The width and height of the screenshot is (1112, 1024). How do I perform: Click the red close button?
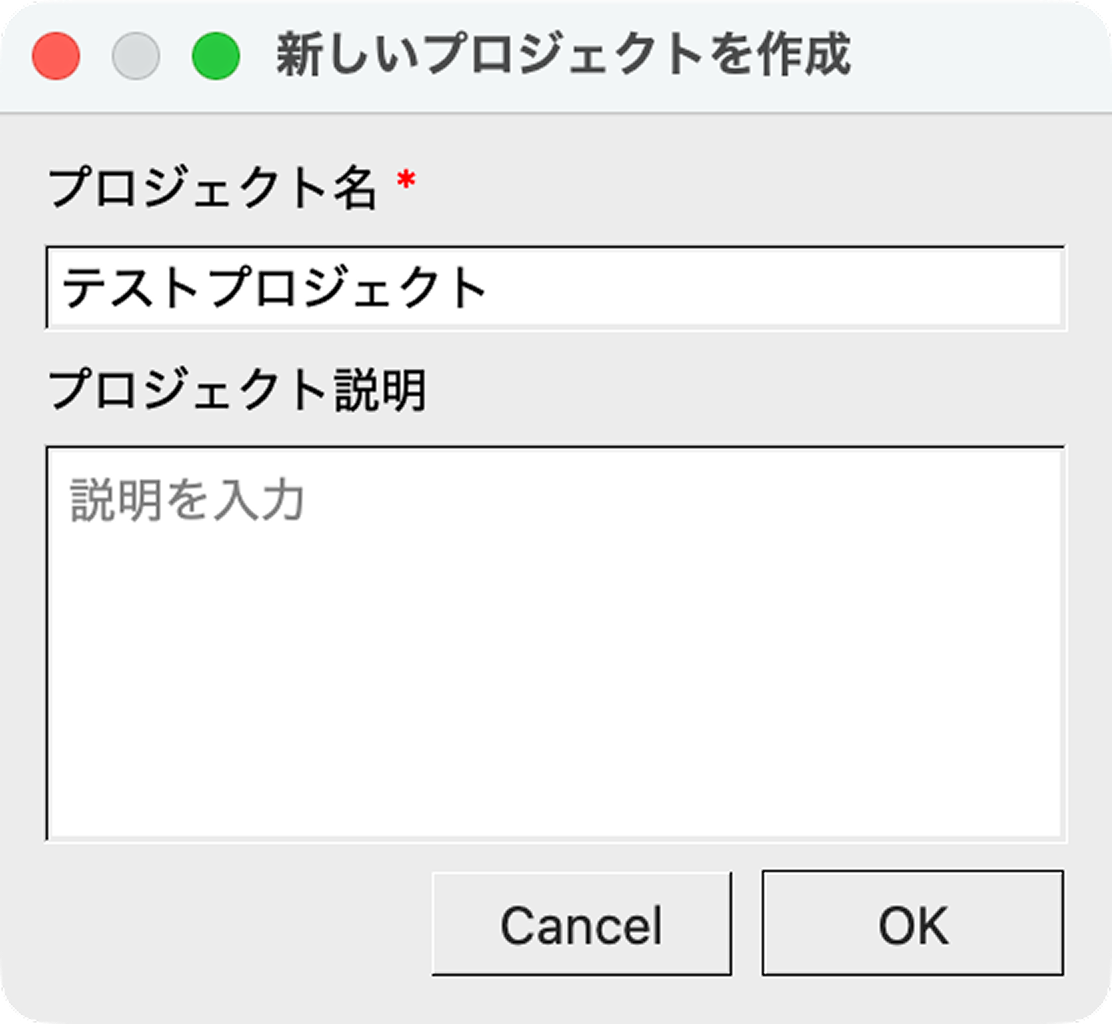click(x=57, y=55)
